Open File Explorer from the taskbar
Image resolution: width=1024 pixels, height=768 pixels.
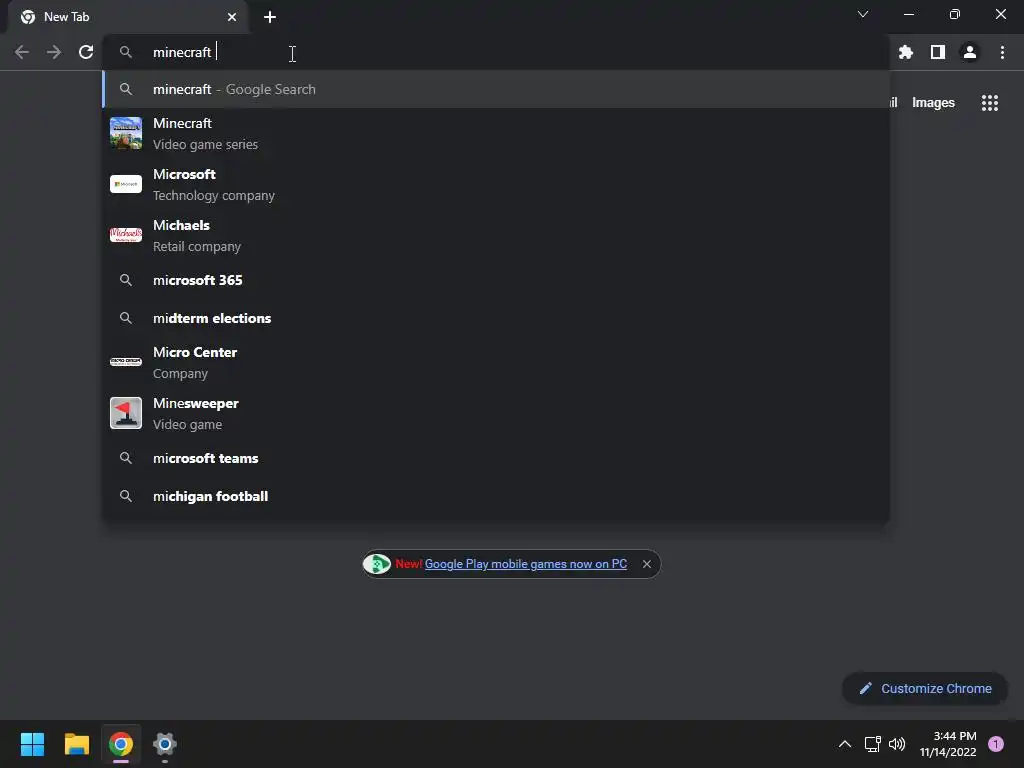(x=76, y=744)
